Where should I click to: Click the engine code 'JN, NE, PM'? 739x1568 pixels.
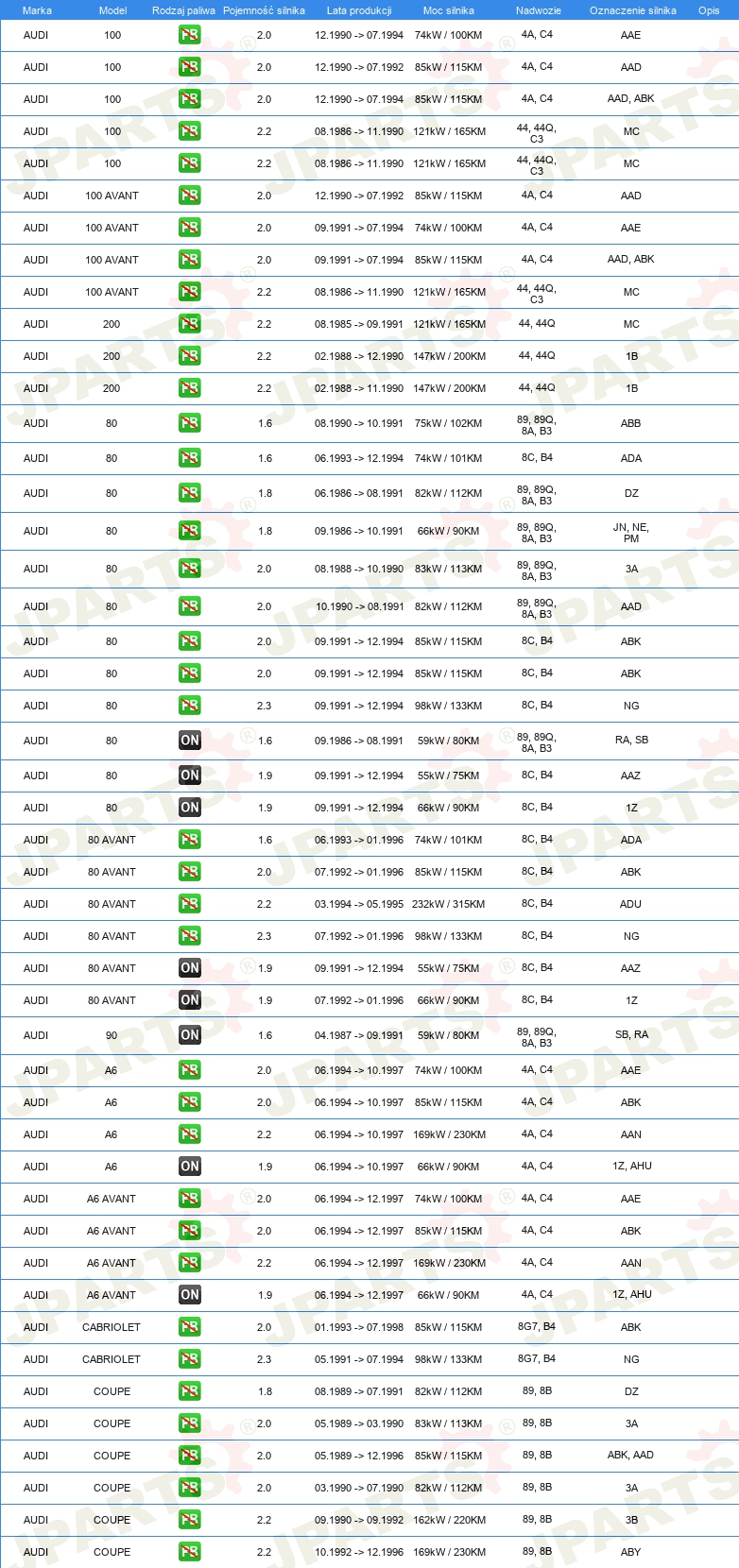coord(631,533)
